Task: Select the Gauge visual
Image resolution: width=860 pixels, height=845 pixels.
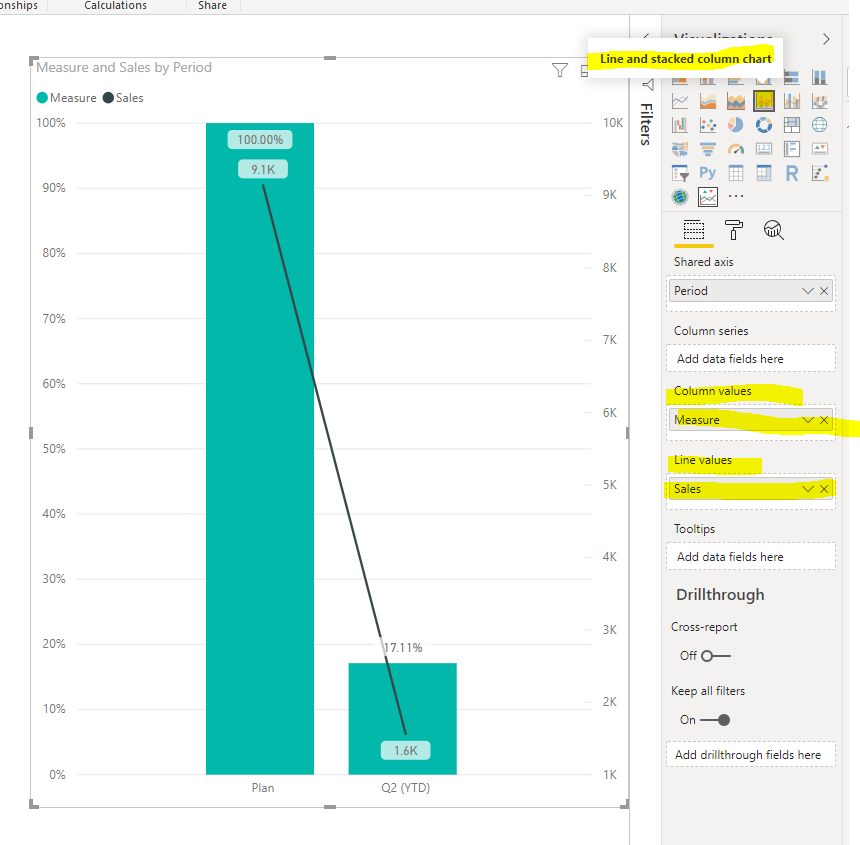Action: coord(735,149)
